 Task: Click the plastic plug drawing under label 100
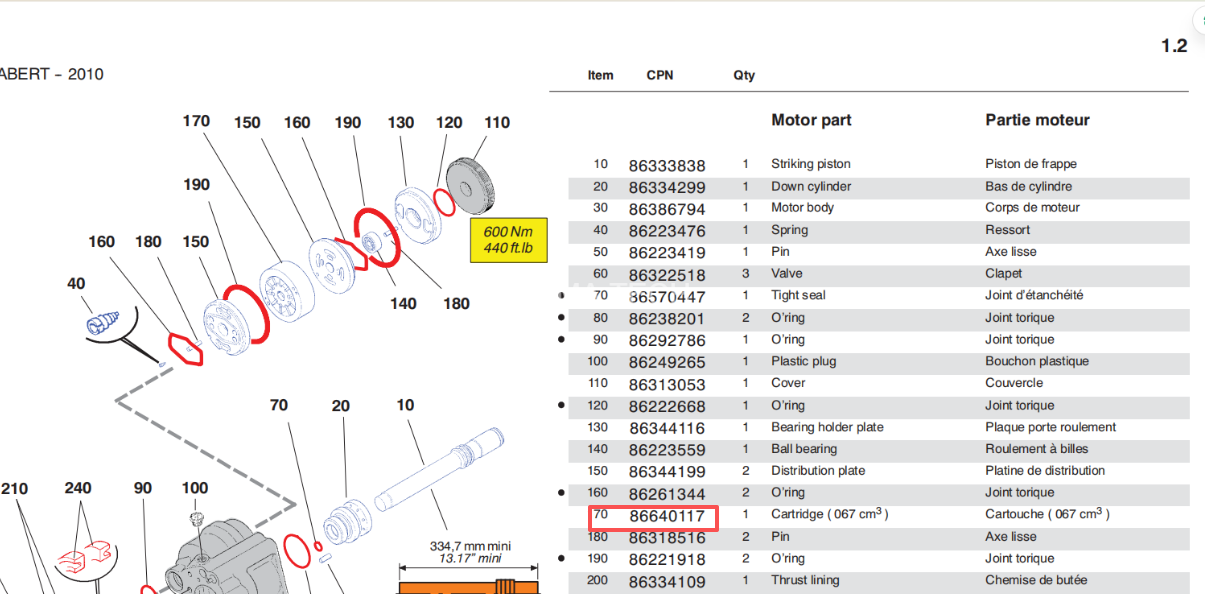tap(198, 521)
